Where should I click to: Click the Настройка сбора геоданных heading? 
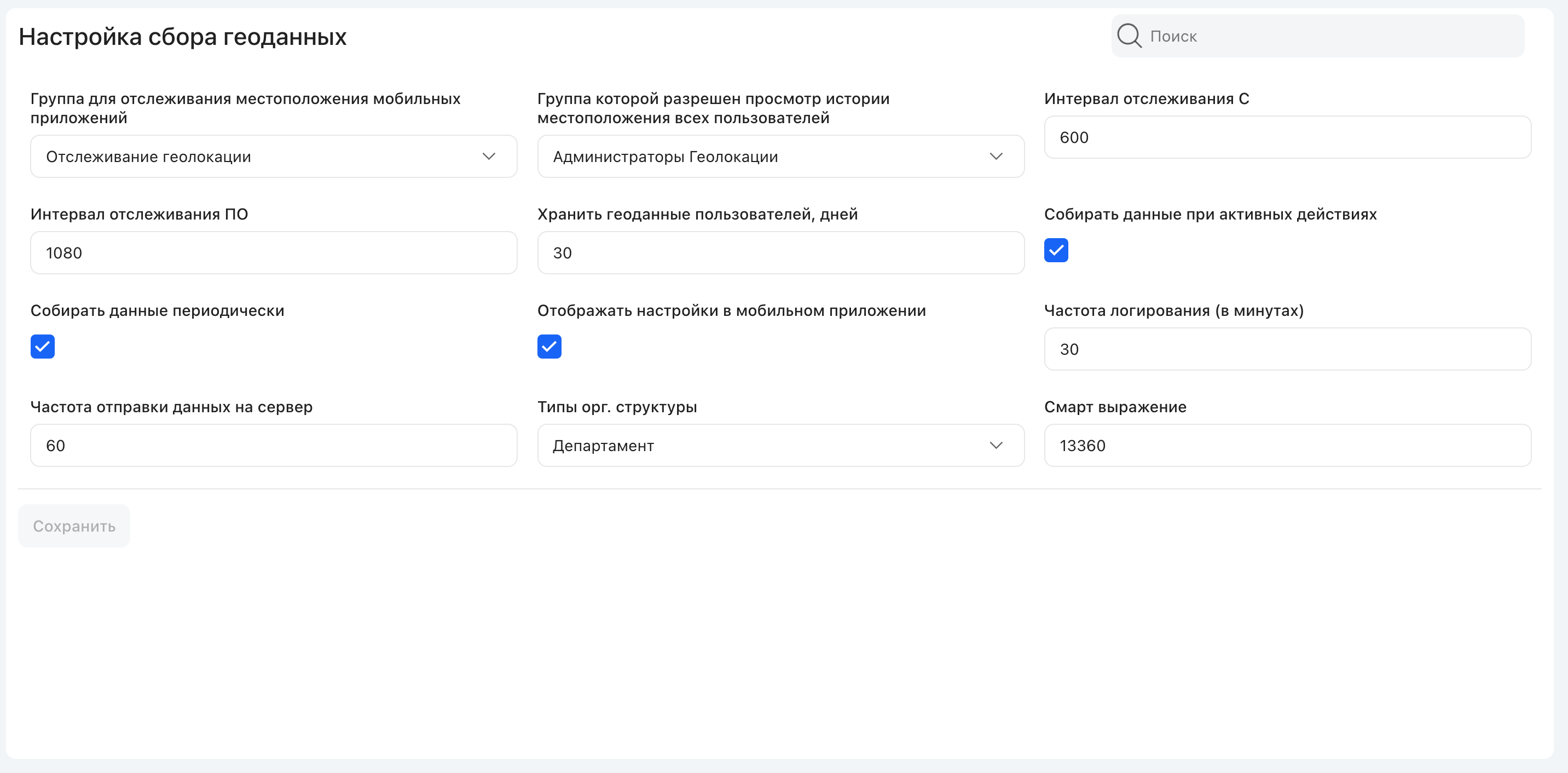[183, 37]
